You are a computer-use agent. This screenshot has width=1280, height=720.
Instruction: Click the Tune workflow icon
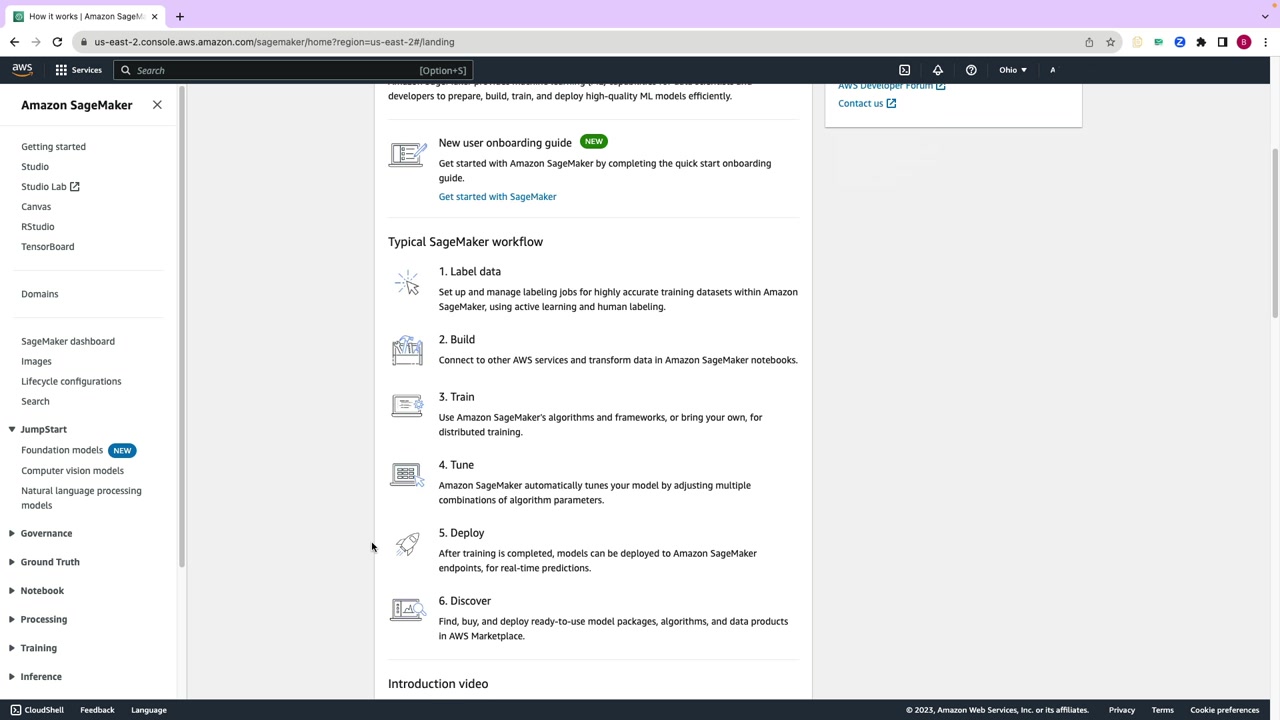(407, 474)
